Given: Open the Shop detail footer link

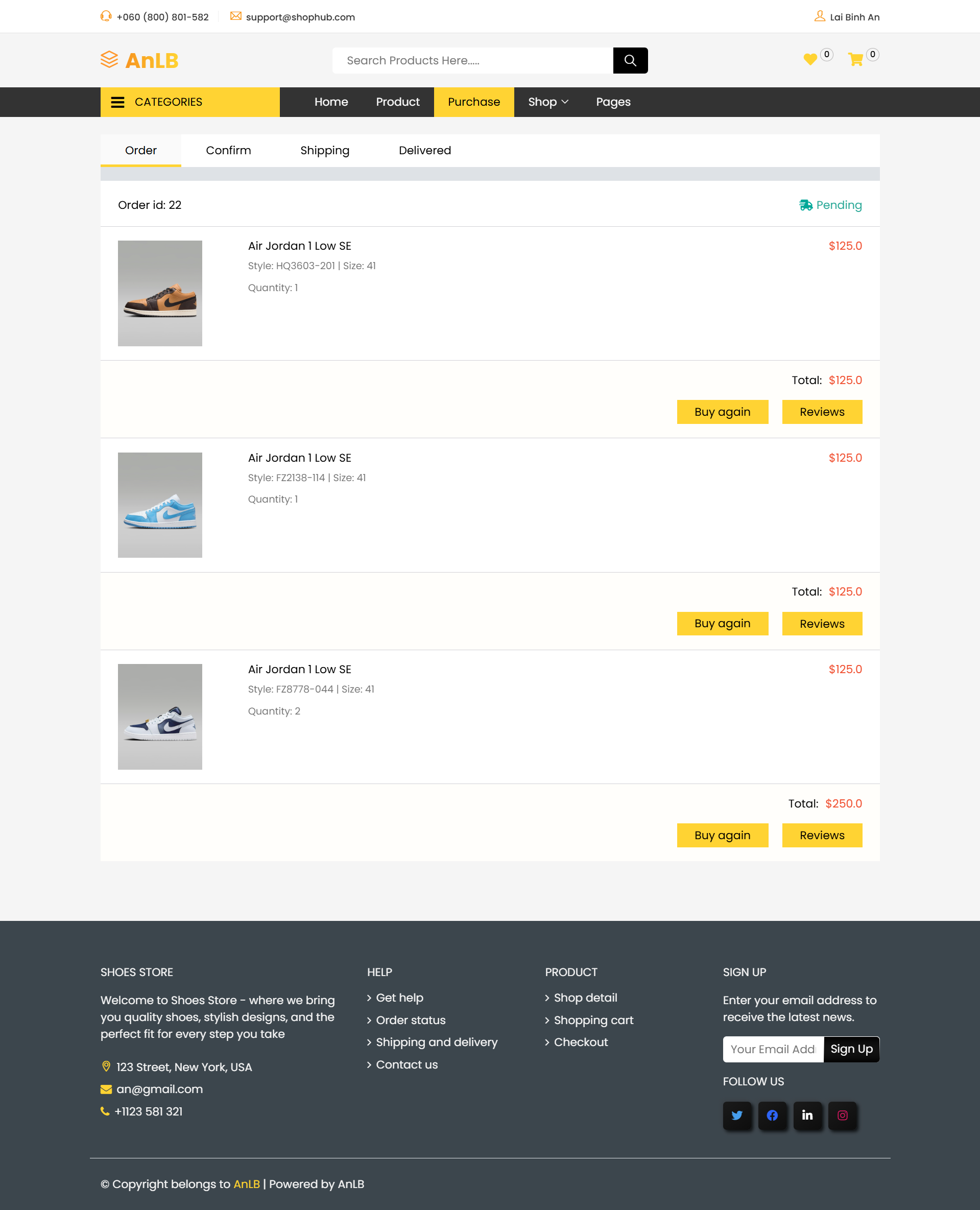Looking at the screenshot, I should point(585,998).
